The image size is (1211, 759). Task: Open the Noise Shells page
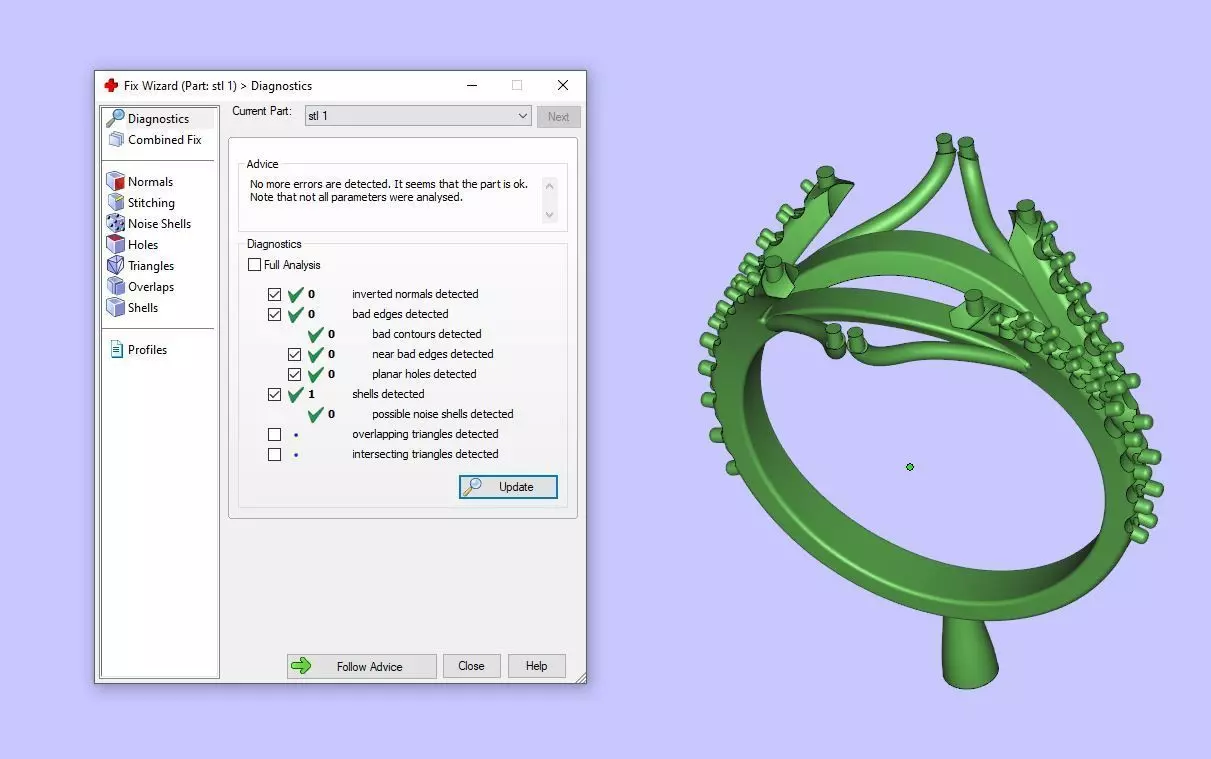(x=159, y=224)
